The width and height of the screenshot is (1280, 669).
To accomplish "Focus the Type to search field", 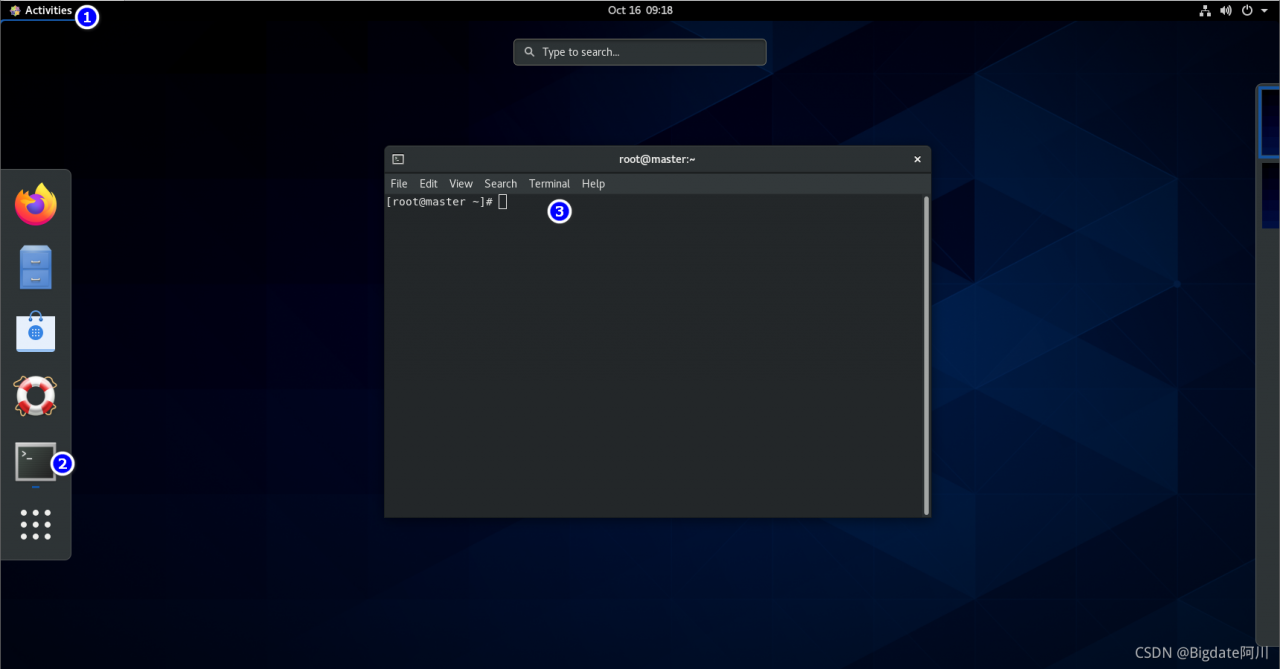I will click(x=640, y=52).
